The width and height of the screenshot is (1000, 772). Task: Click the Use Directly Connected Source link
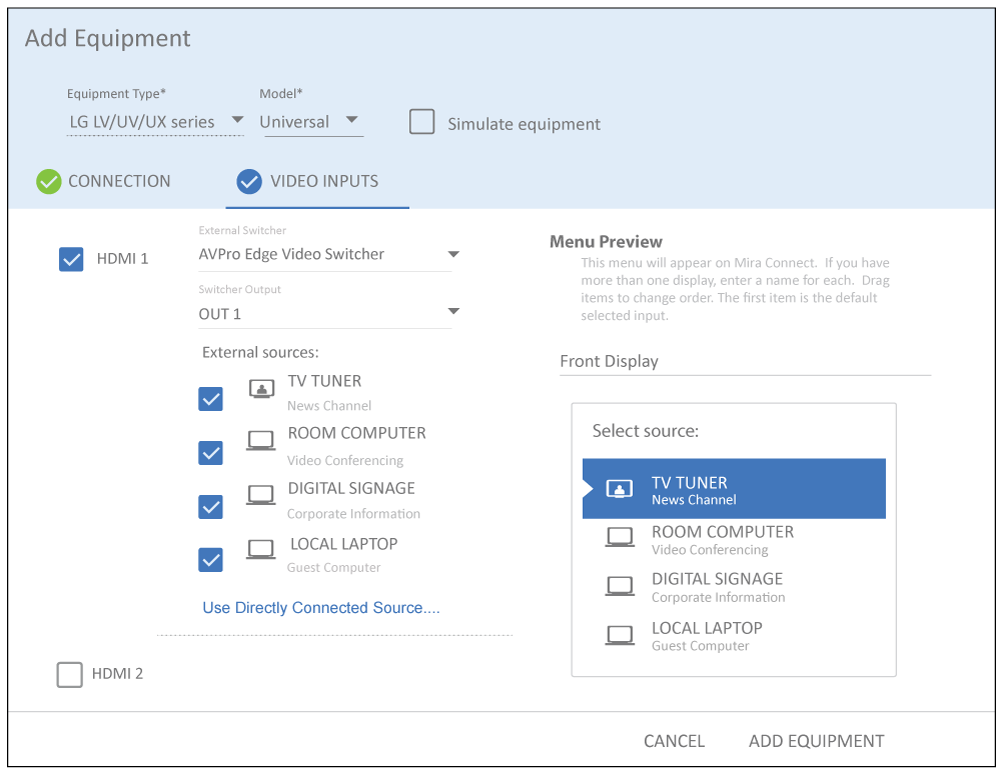[x=321, y=608]
